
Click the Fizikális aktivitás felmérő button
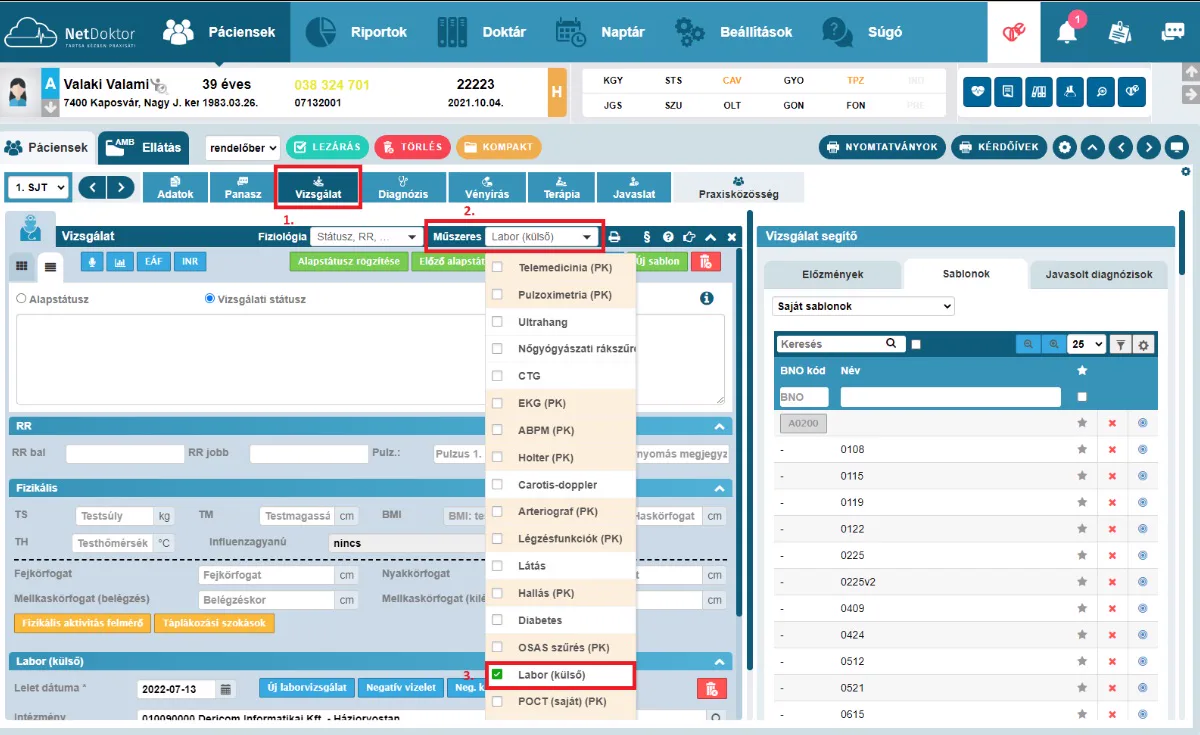tap(82, 623)
